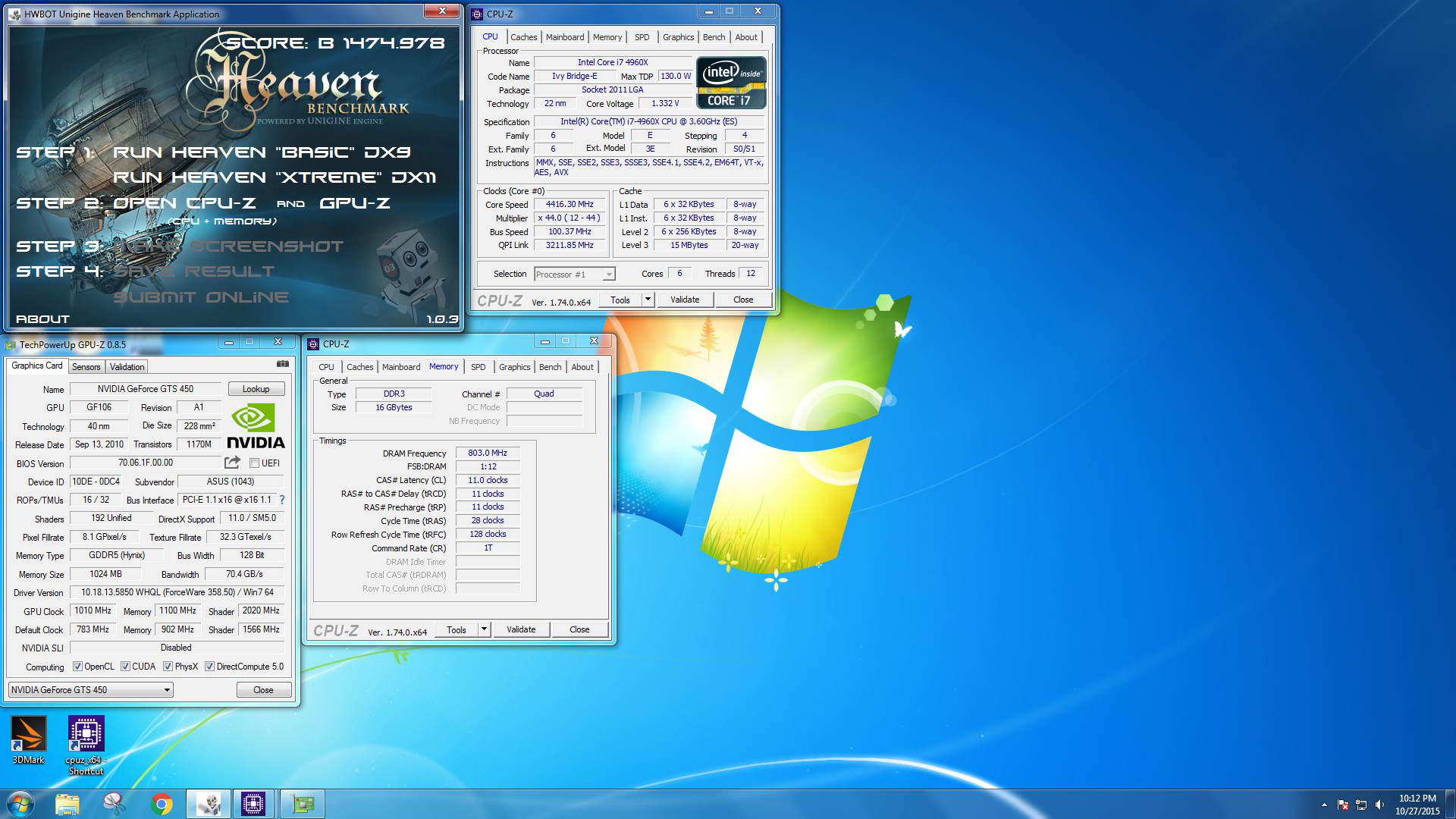Open Bench tab in Memory CPU-Z window
The width and height of the screenshot is (1456, 819).
[550, 367]
